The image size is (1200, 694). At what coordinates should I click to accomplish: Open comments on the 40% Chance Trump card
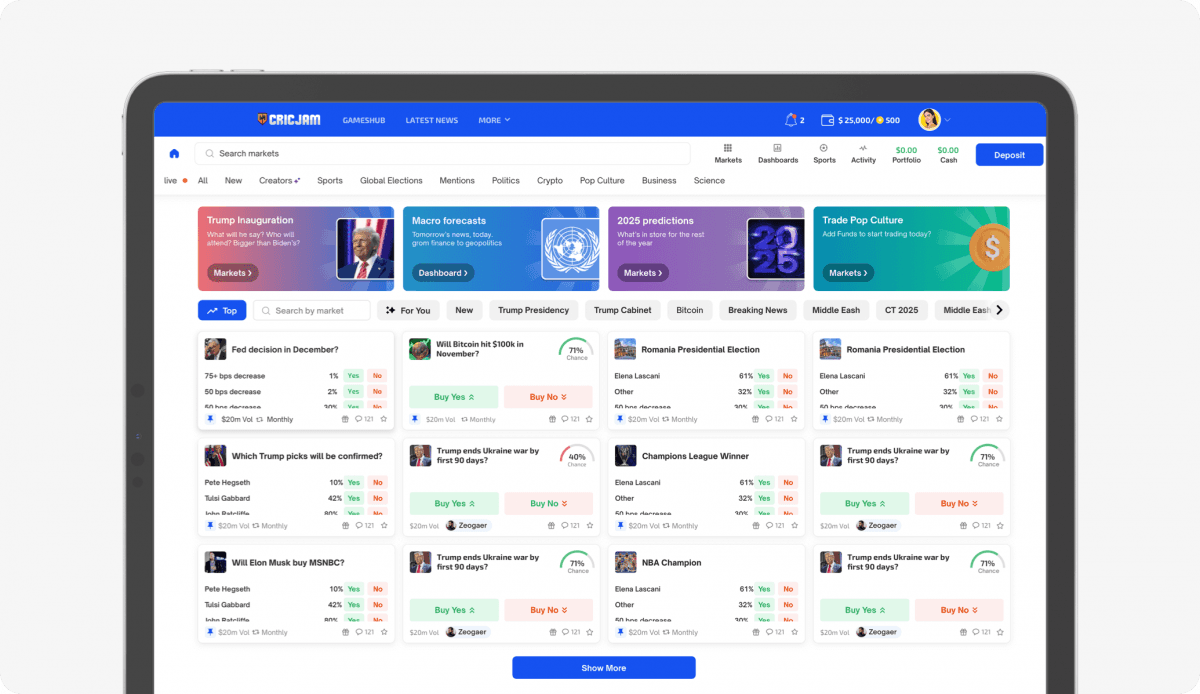pos(570,525)
